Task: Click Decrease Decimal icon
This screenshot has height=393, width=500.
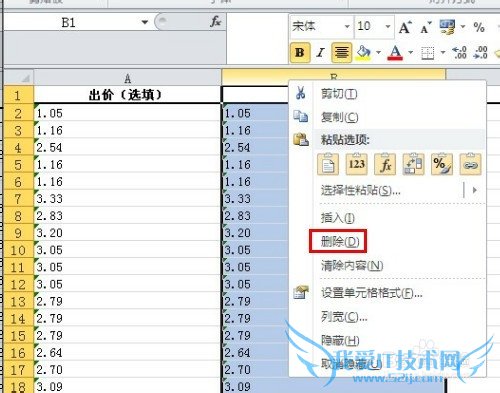Action: pyautogui.click(x=480, y=53)
